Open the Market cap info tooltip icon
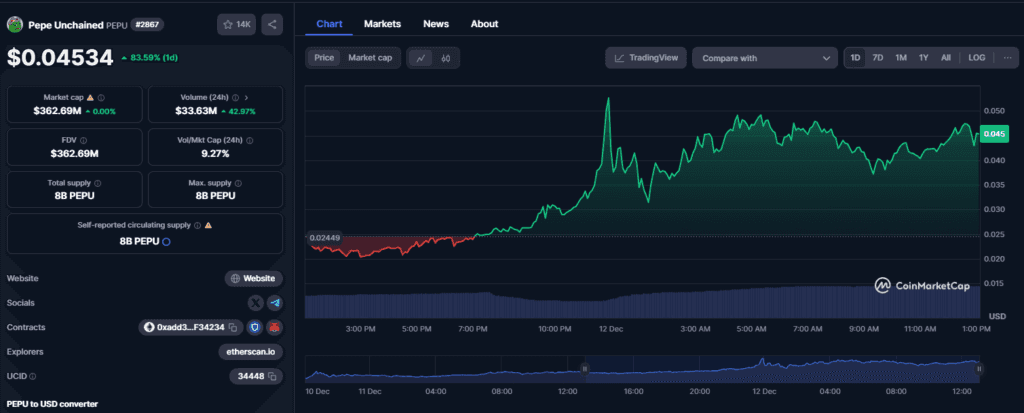Image resolution: width=1024 pixels, height=413 pixels. click(101, 97)
